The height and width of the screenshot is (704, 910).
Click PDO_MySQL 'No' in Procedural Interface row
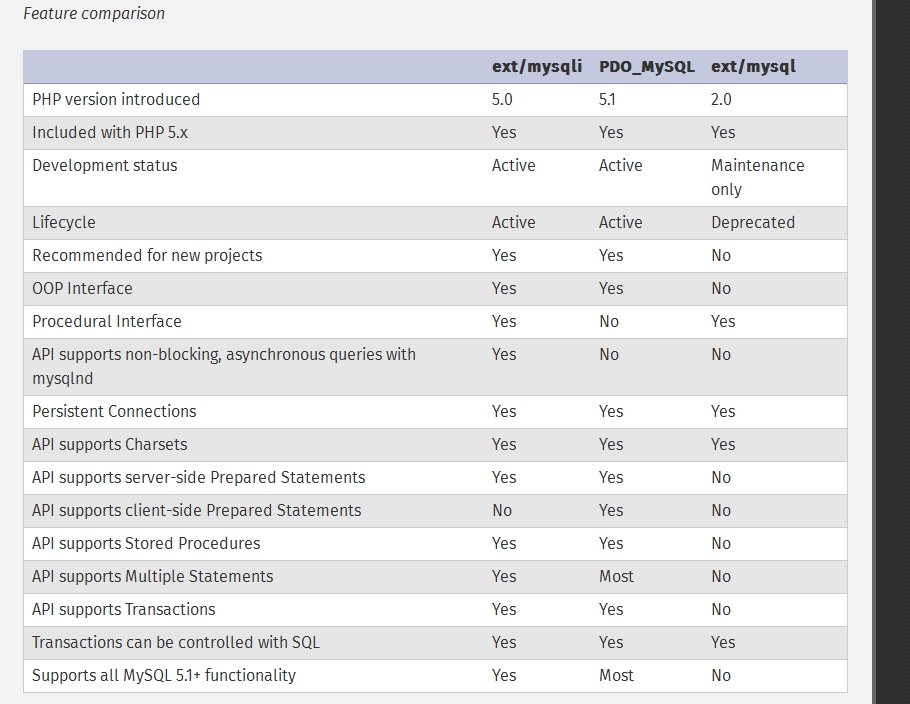tap(609, 322)
